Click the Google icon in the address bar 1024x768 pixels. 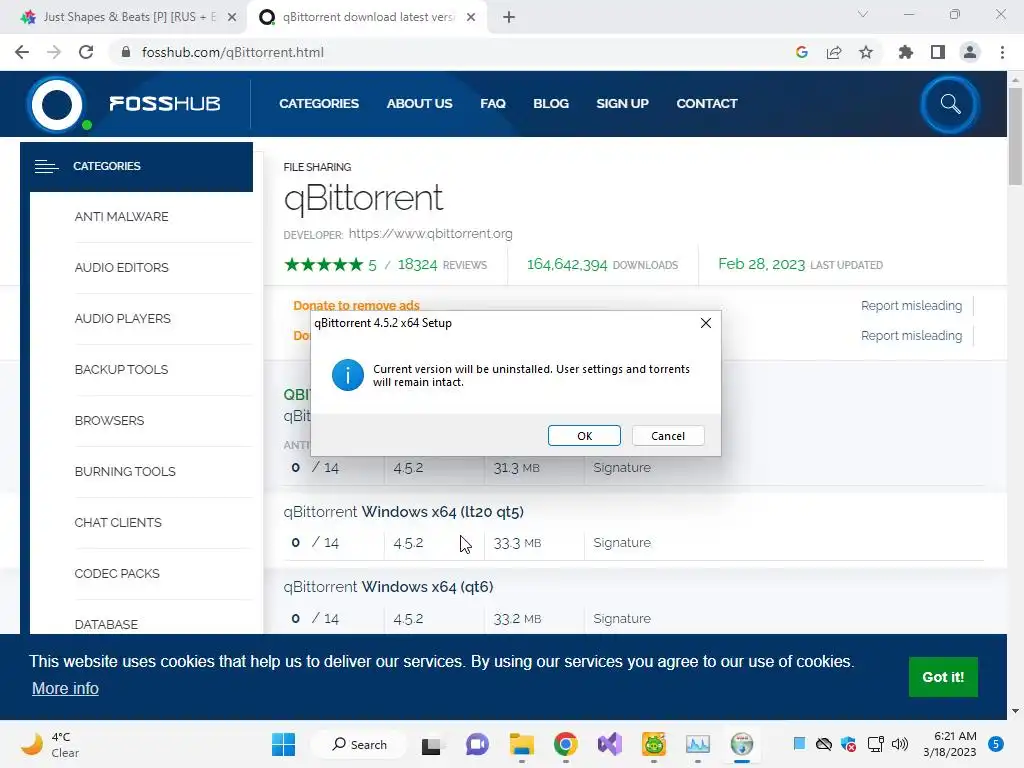coord(802,52)
